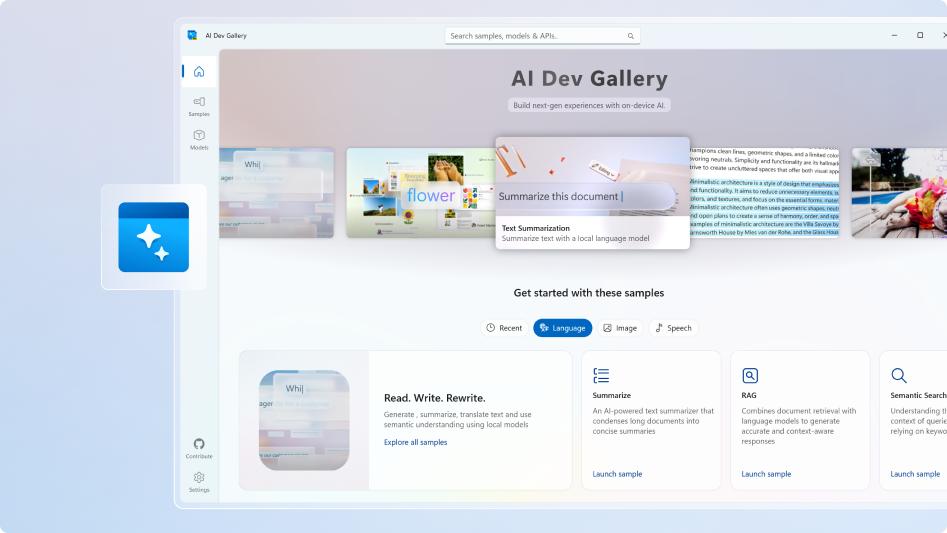Image resolution: width=947 pixels, height=533 pixels.
Task: Launch sample under the Summarize card
Action: tap(617, 474)
